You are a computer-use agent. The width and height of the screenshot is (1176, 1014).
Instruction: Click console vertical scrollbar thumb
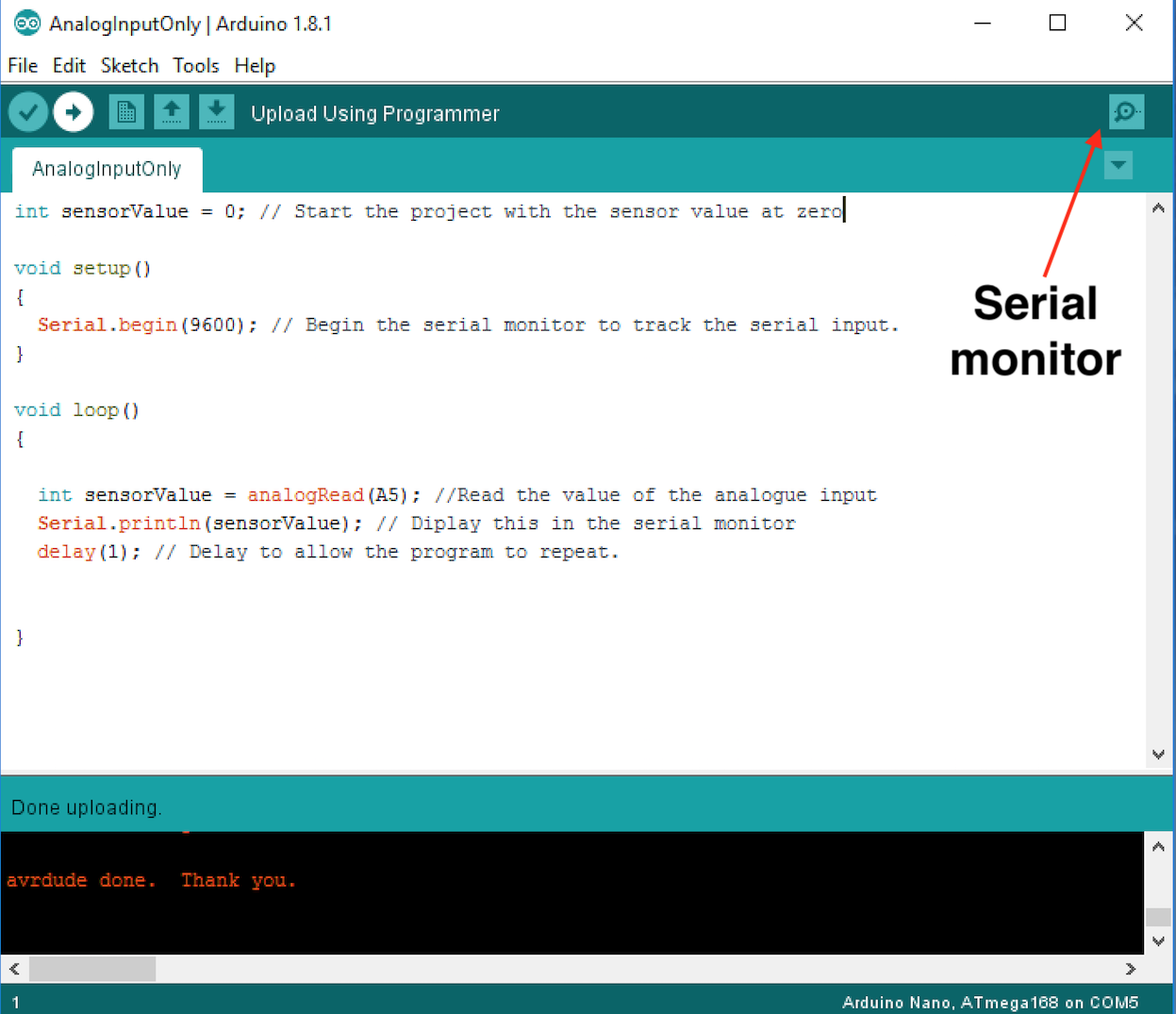[x=1158, y=917]
